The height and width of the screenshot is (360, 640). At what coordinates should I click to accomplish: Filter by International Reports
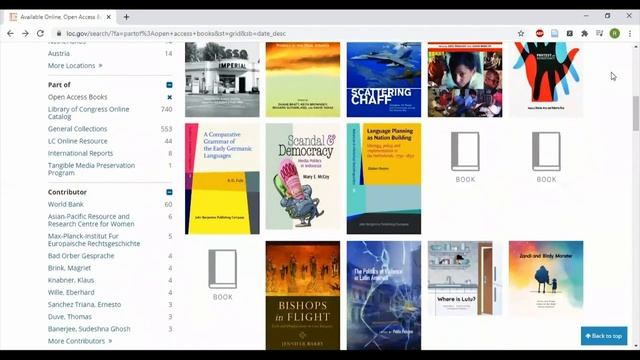click(x=80, y=153)
